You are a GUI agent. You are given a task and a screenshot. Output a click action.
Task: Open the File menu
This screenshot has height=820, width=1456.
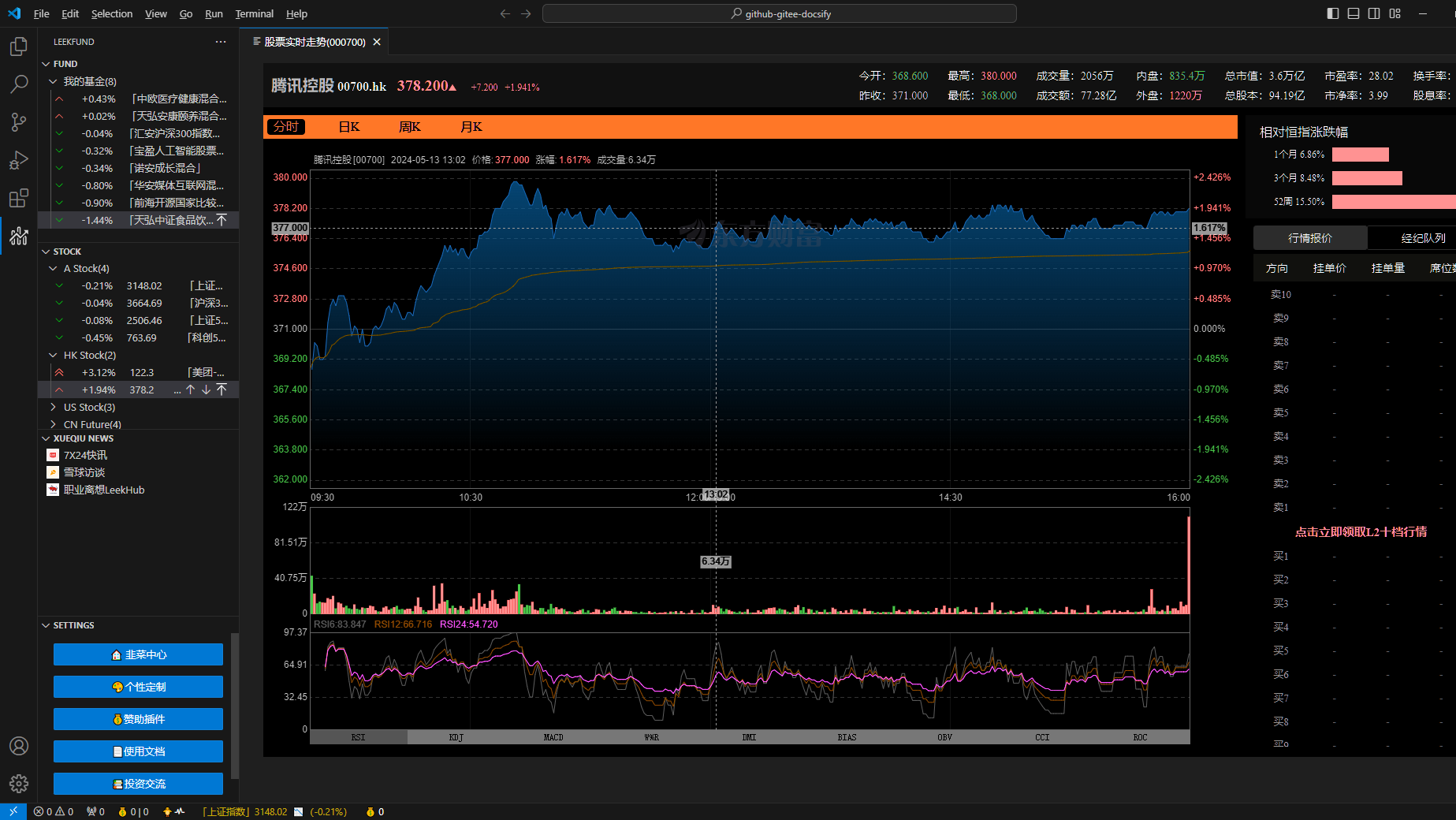click(x=42, y=13)
